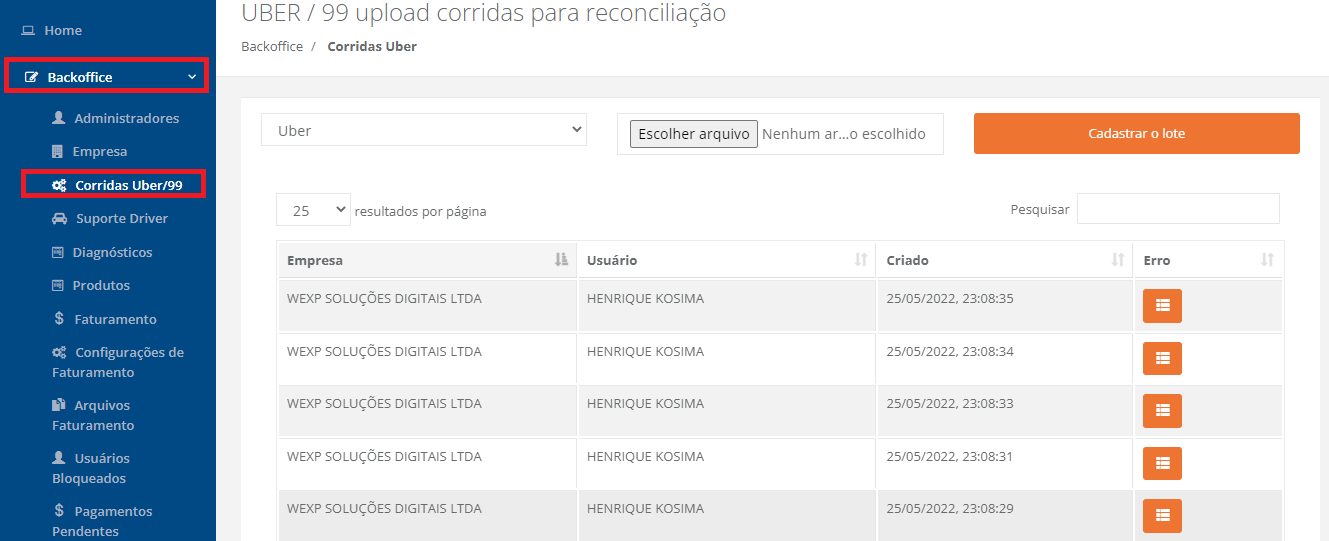Open error list for row 23:08:33
The width and height of the screenshot is (1329, 541).
click(1162, 411)
